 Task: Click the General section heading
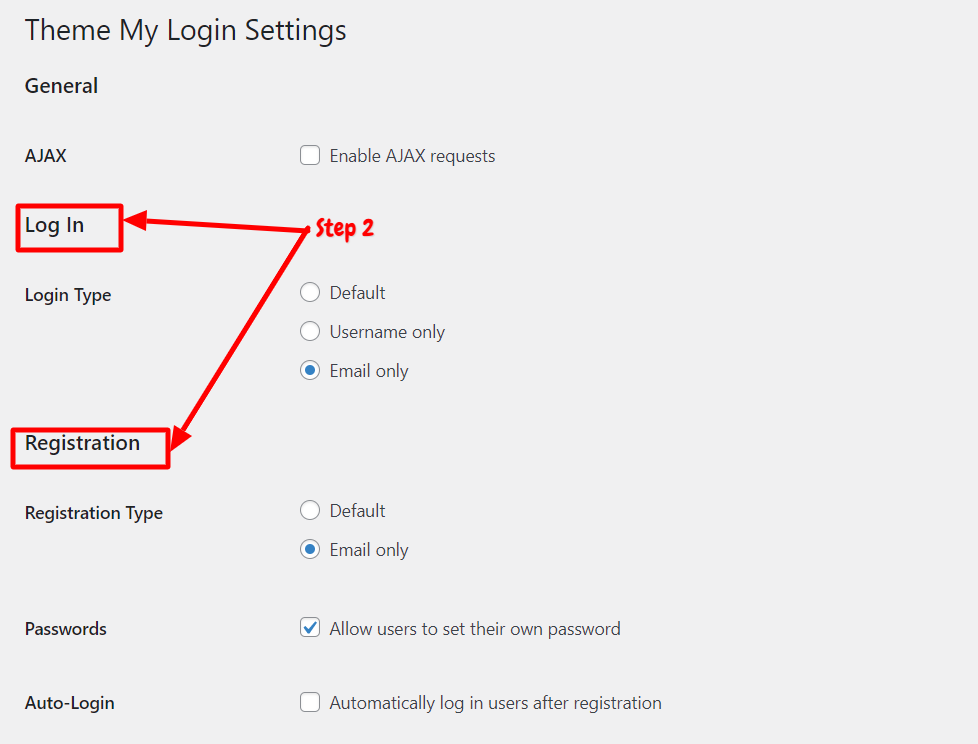click(x=61, y=85)
